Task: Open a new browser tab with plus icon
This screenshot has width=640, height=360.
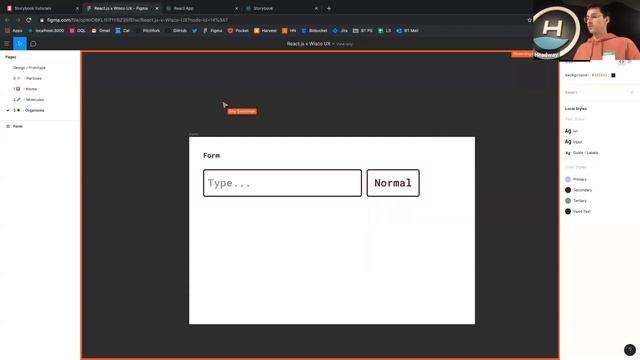Action: pos(329,8)
